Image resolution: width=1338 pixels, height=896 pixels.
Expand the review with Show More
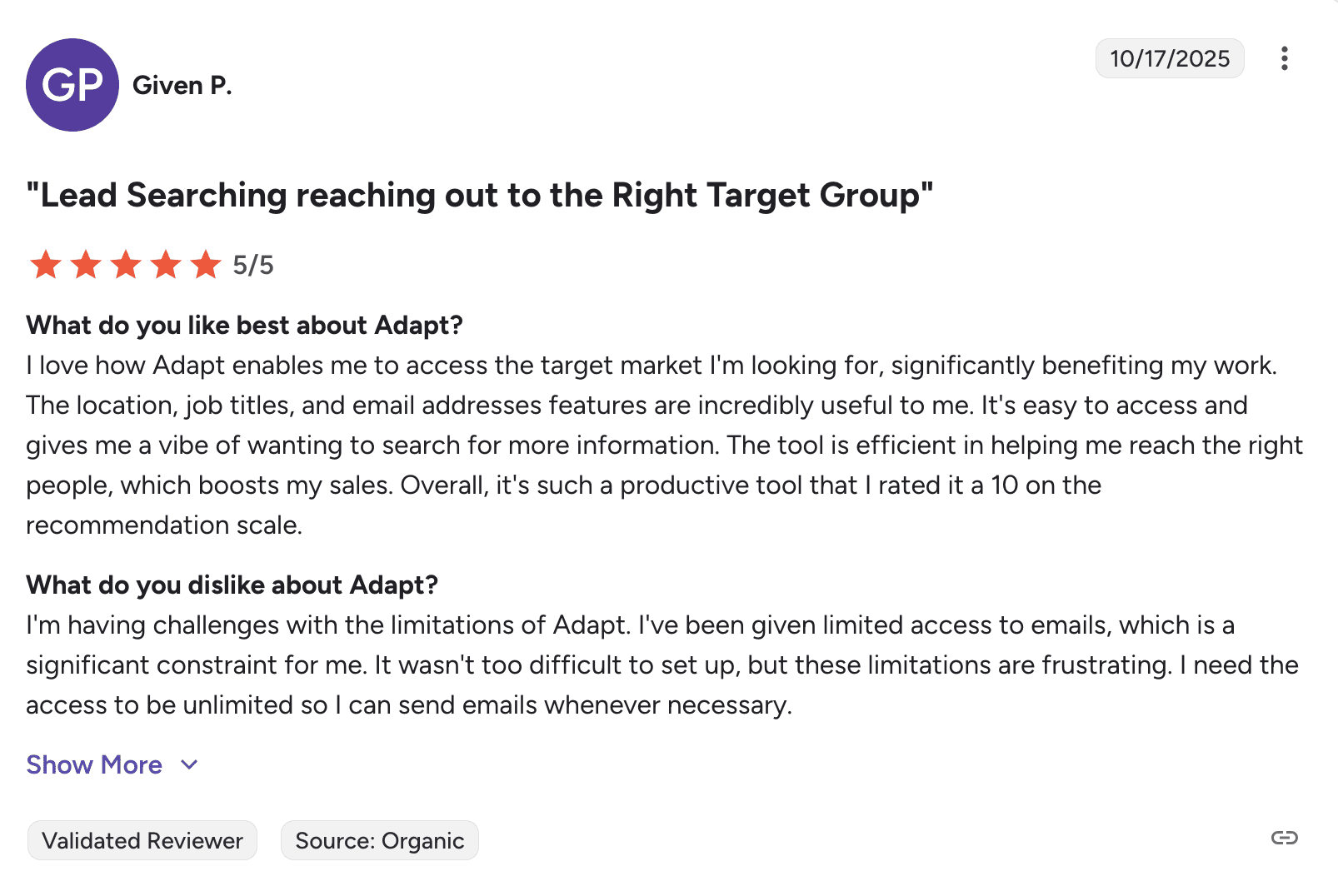tap(94, 764)
